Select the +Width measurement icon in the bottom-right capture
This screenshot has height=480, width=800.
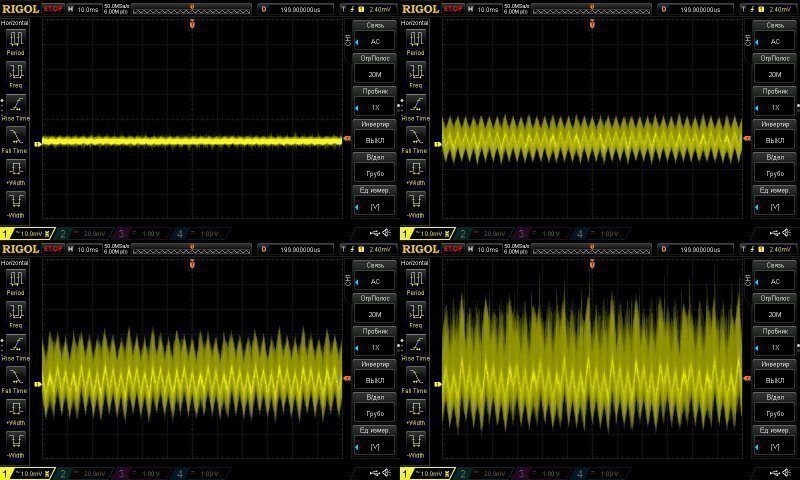[416, 409]
